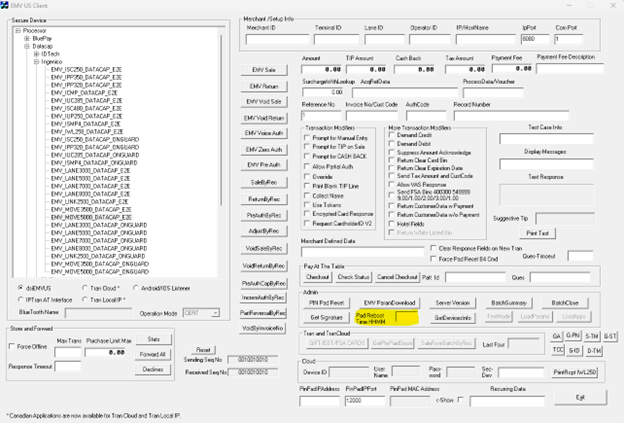Expand the IDTech tree node

point(36,54)
